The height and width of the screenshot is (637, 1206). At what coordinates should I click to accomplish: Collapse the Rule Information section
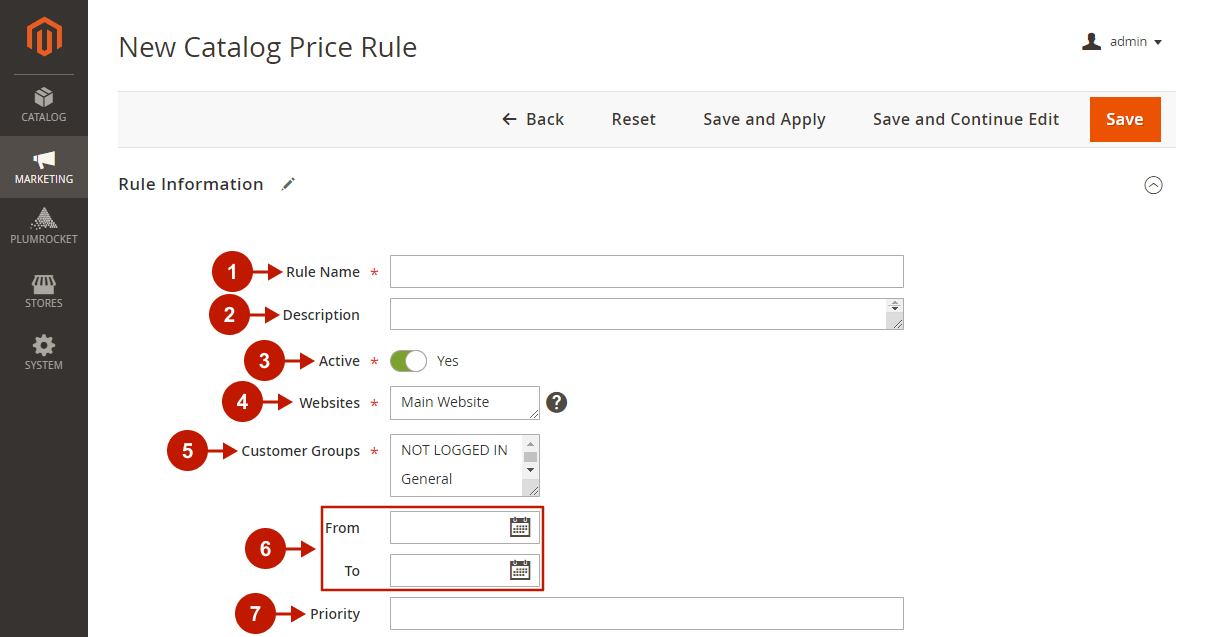coord(1153,185)
